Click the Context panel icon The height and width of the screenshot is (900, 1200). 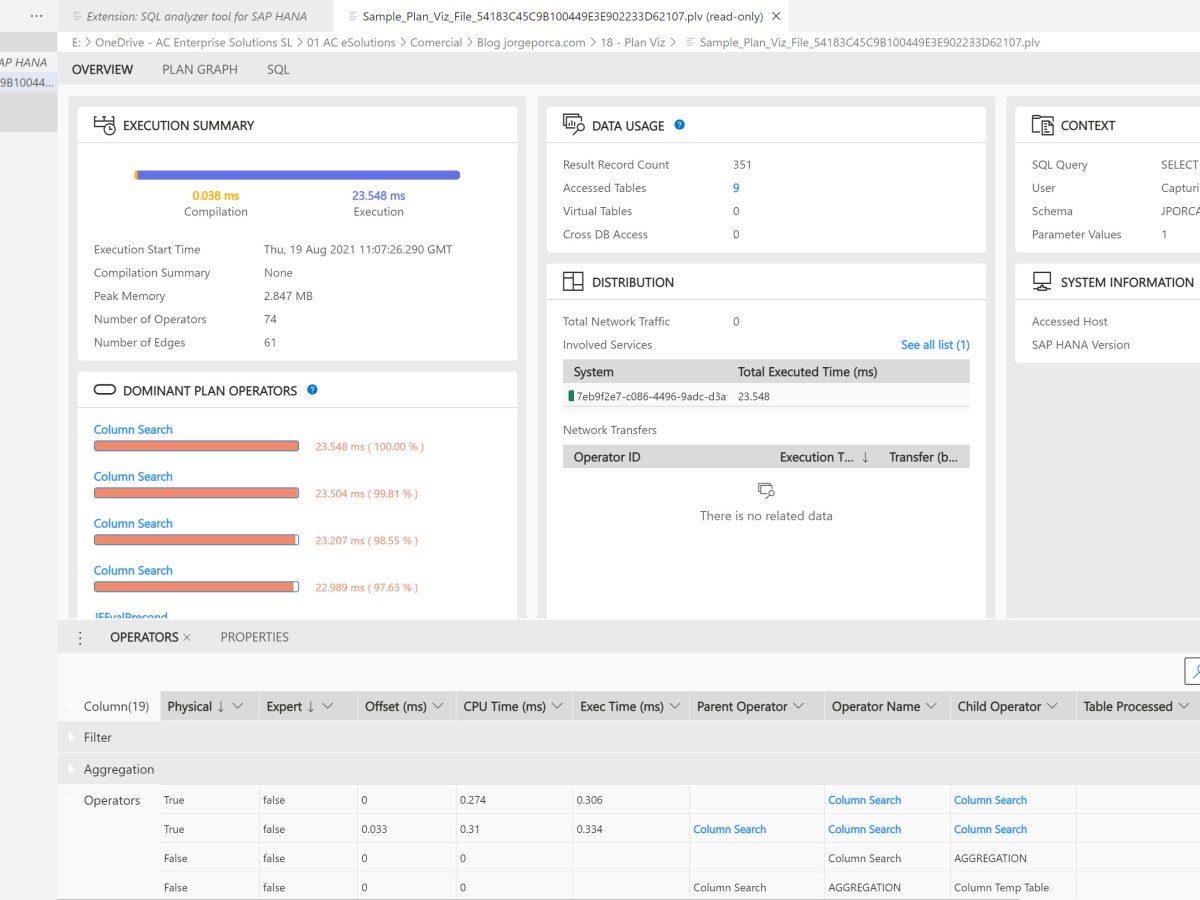click(x=1042, y=125)
